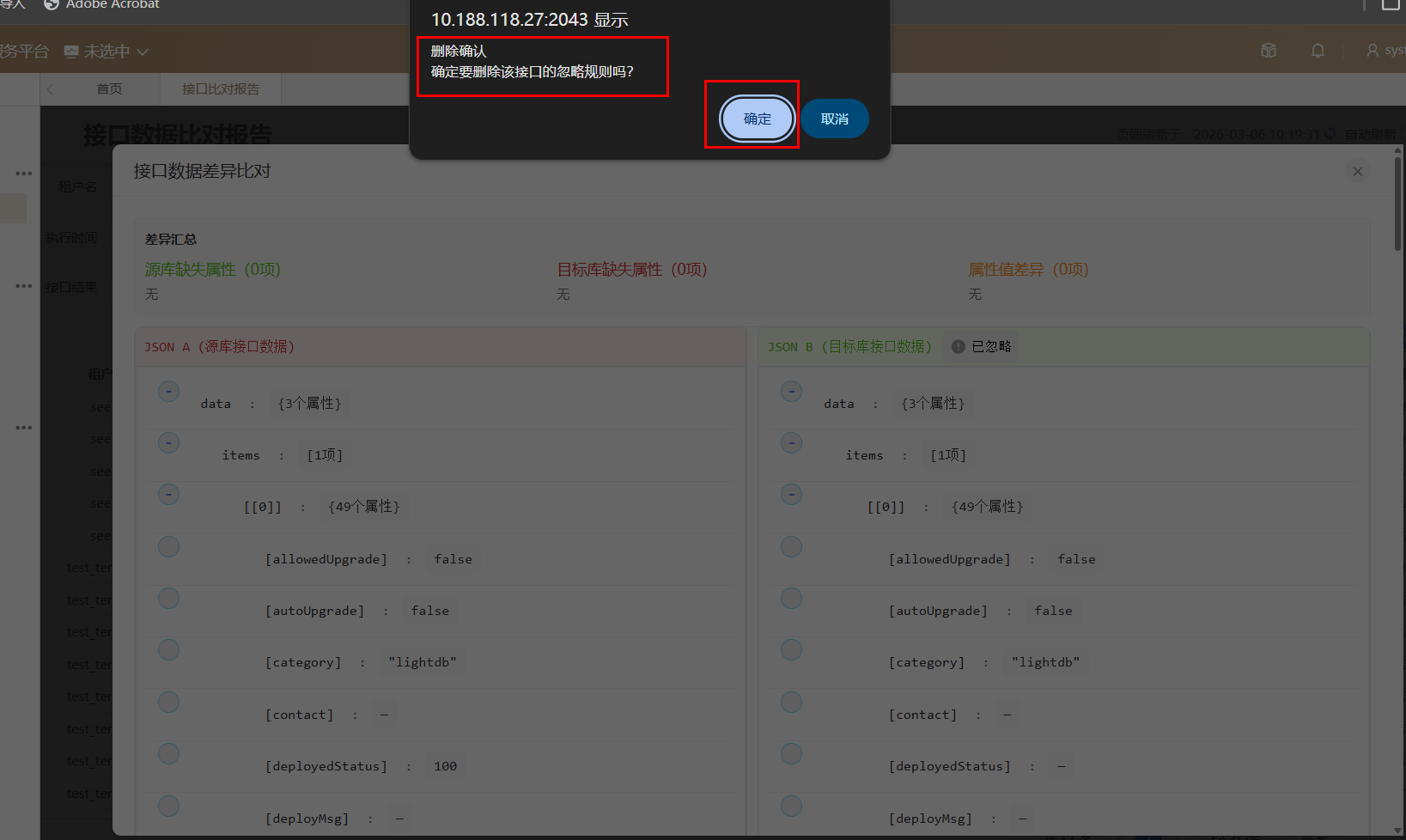Switch to the 接口比对报告 tab
The height and width of the screenshot is (840, 1406).
click(x=221, y=89)
